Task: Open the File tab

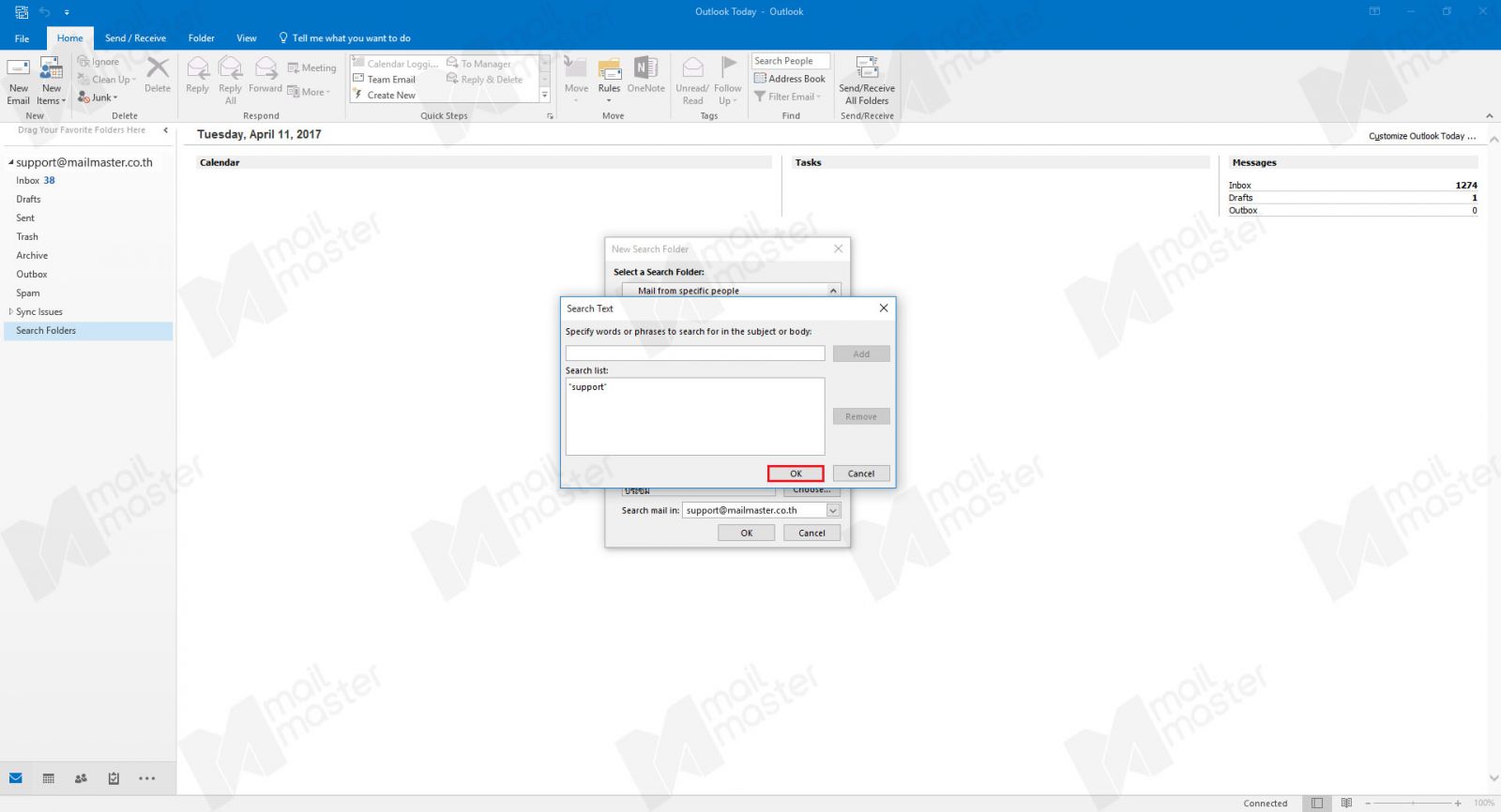Action: click(22, 38)
